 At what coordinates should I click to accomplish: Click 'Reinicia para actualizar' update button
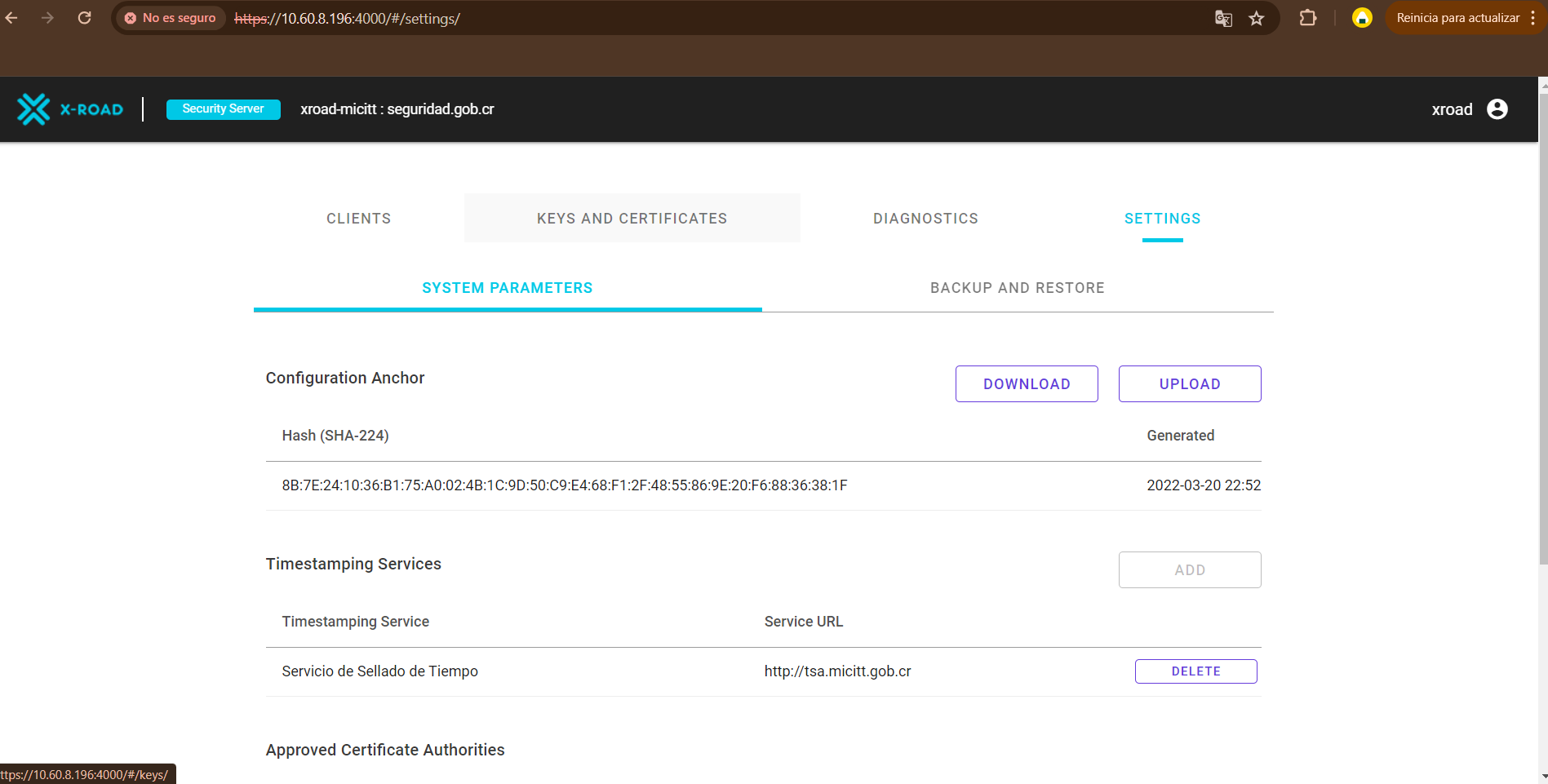click(1457, 18)
